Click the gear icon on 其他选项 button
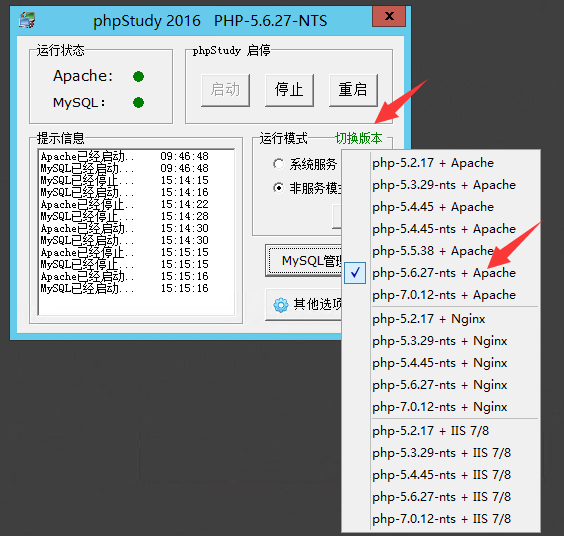The height and width of the screenshot is (536, 564). (281, 305)
